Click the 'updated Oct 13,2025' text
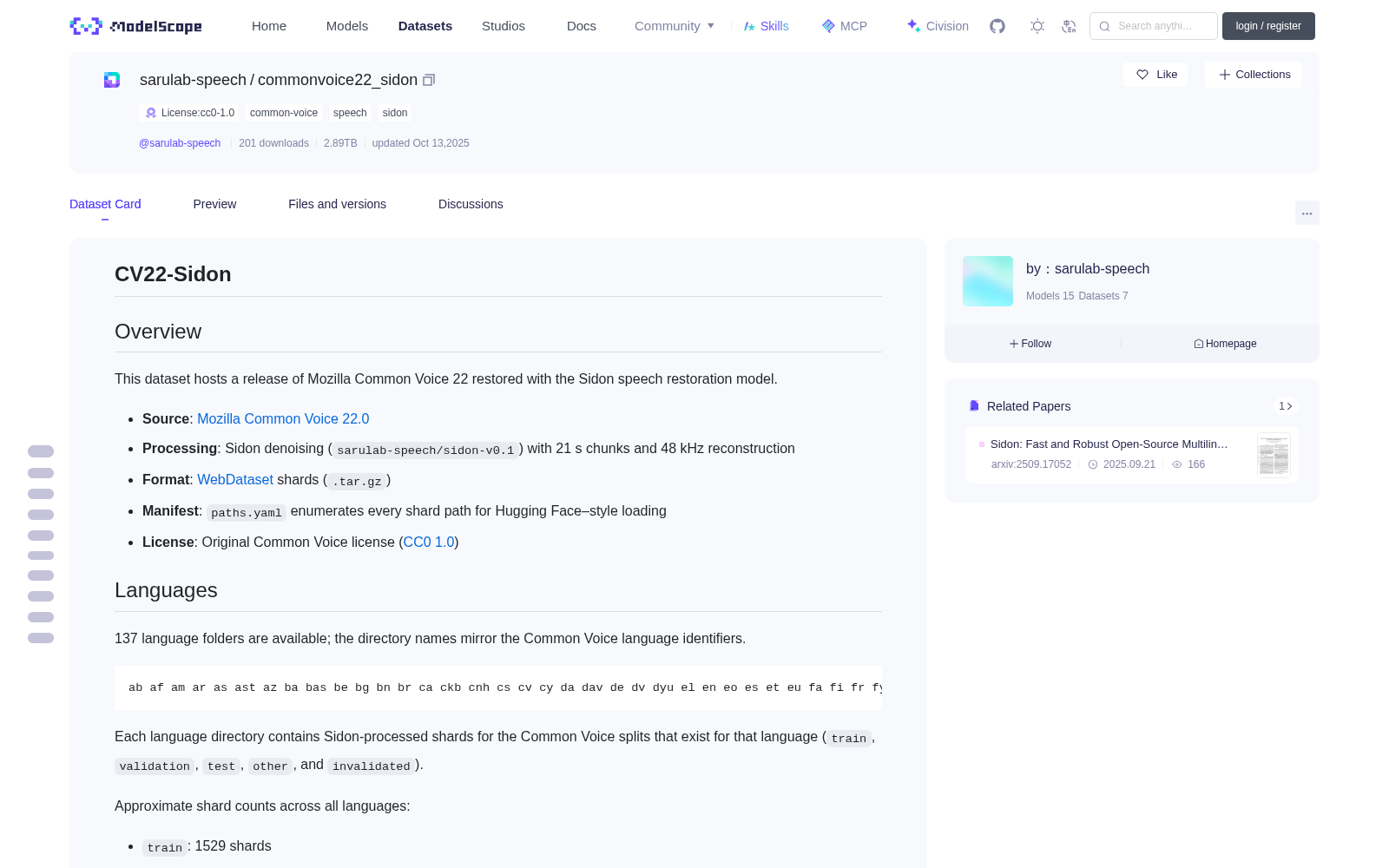1389x868 pixels. coord(420,143)
